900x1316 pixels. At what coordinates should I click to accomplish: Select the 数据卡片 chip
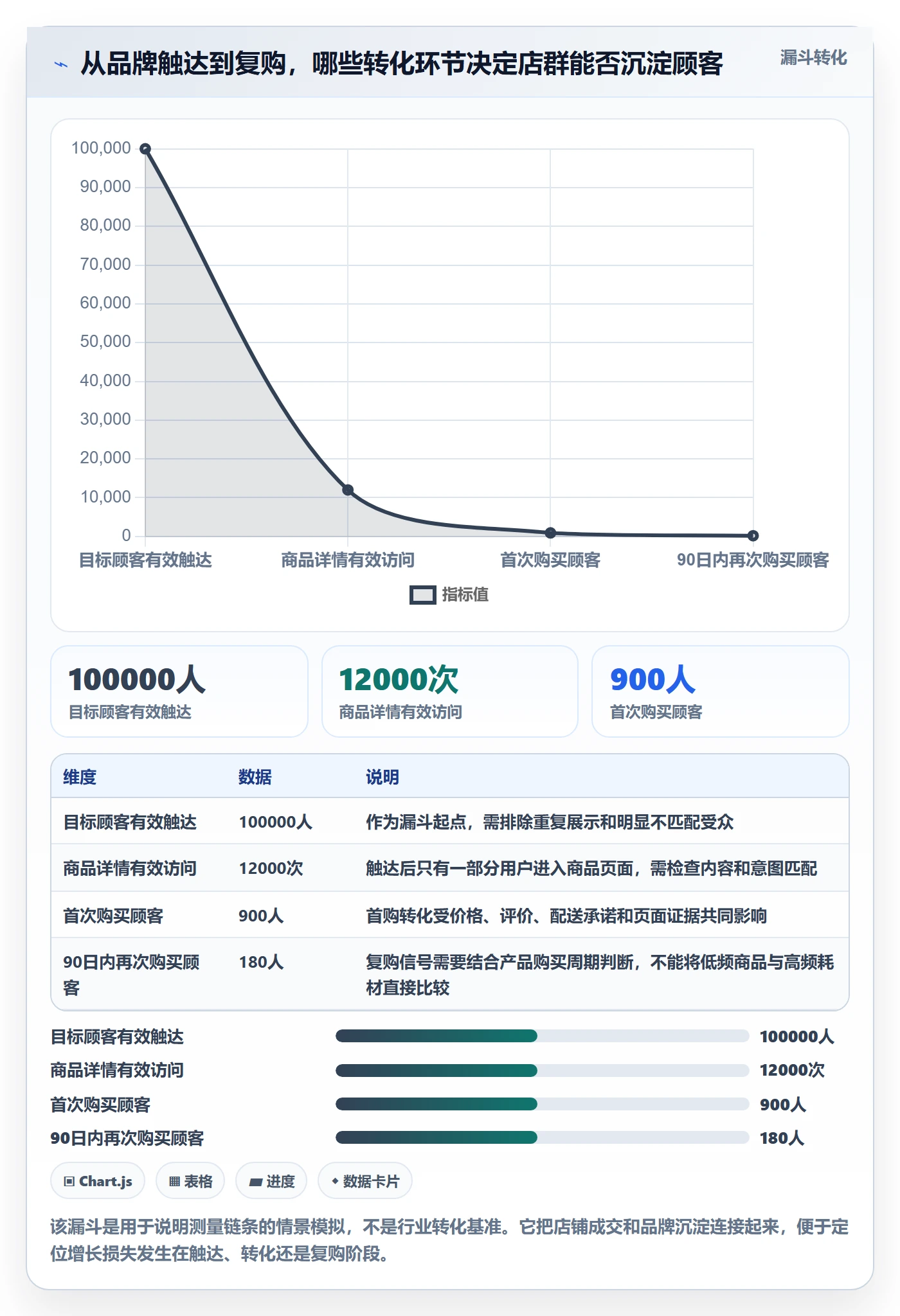click(x=365, y=1181)
